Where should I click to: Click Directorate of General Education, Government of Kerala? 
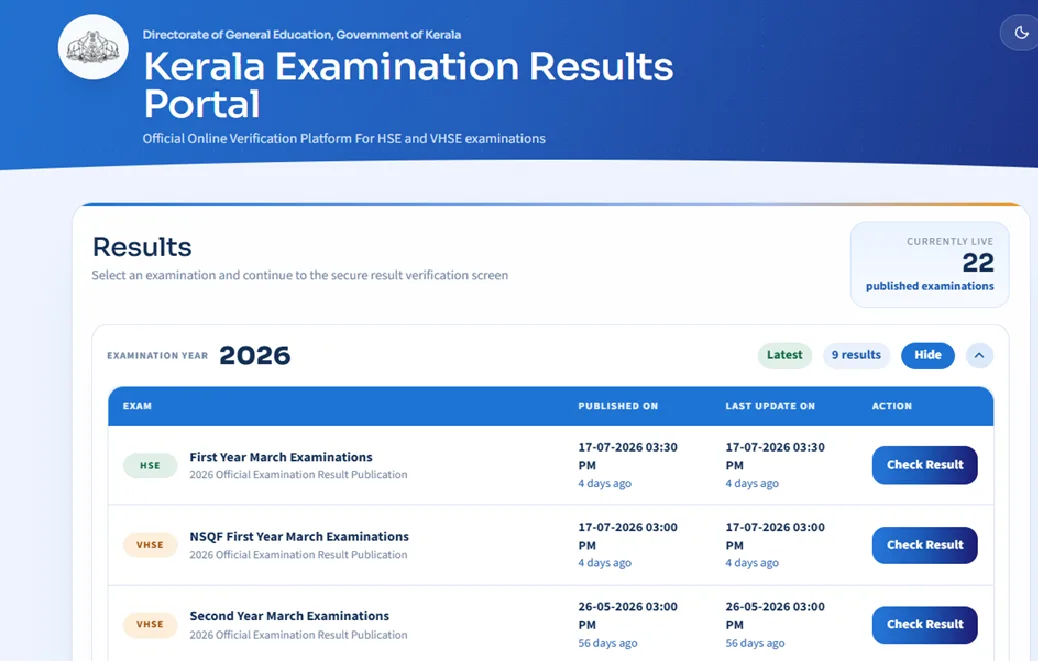[x=302, y=34]
